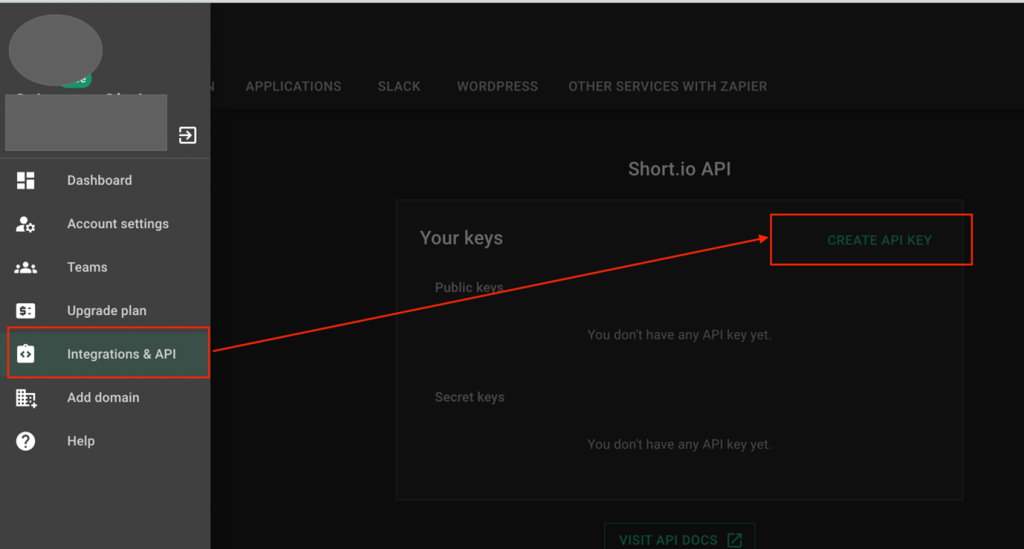This screenshot has height=549, width=1024.
Task: Select the Upgrade plan text label
Action: [107, 311]
